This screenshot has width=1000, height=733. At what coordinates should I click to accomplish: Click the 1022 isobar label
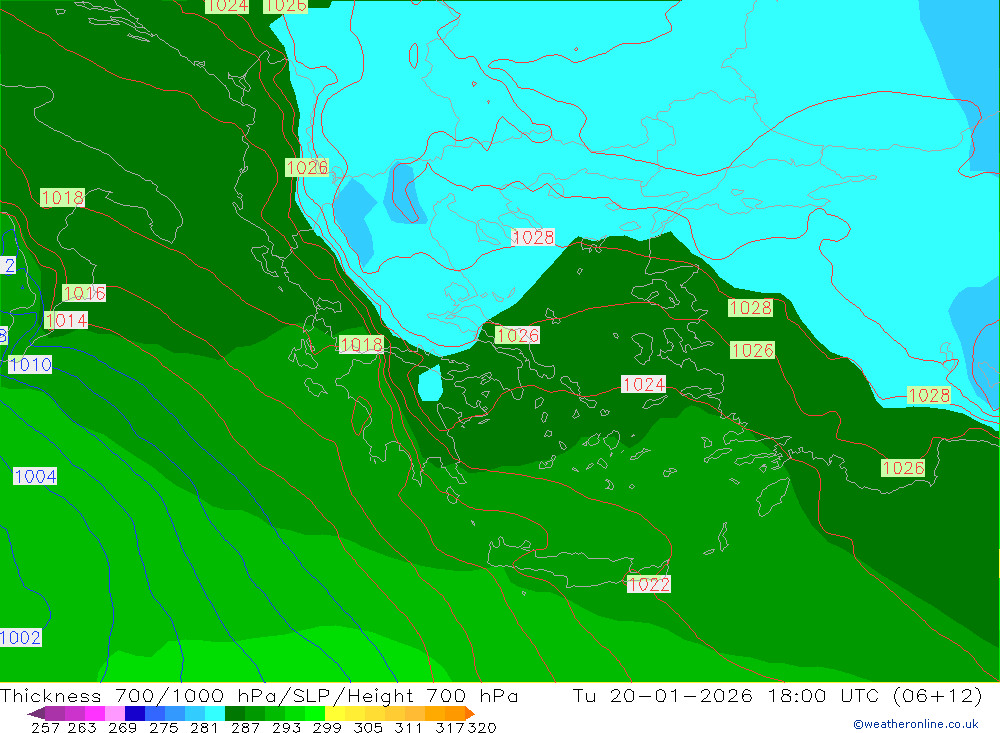pos(649,584)
